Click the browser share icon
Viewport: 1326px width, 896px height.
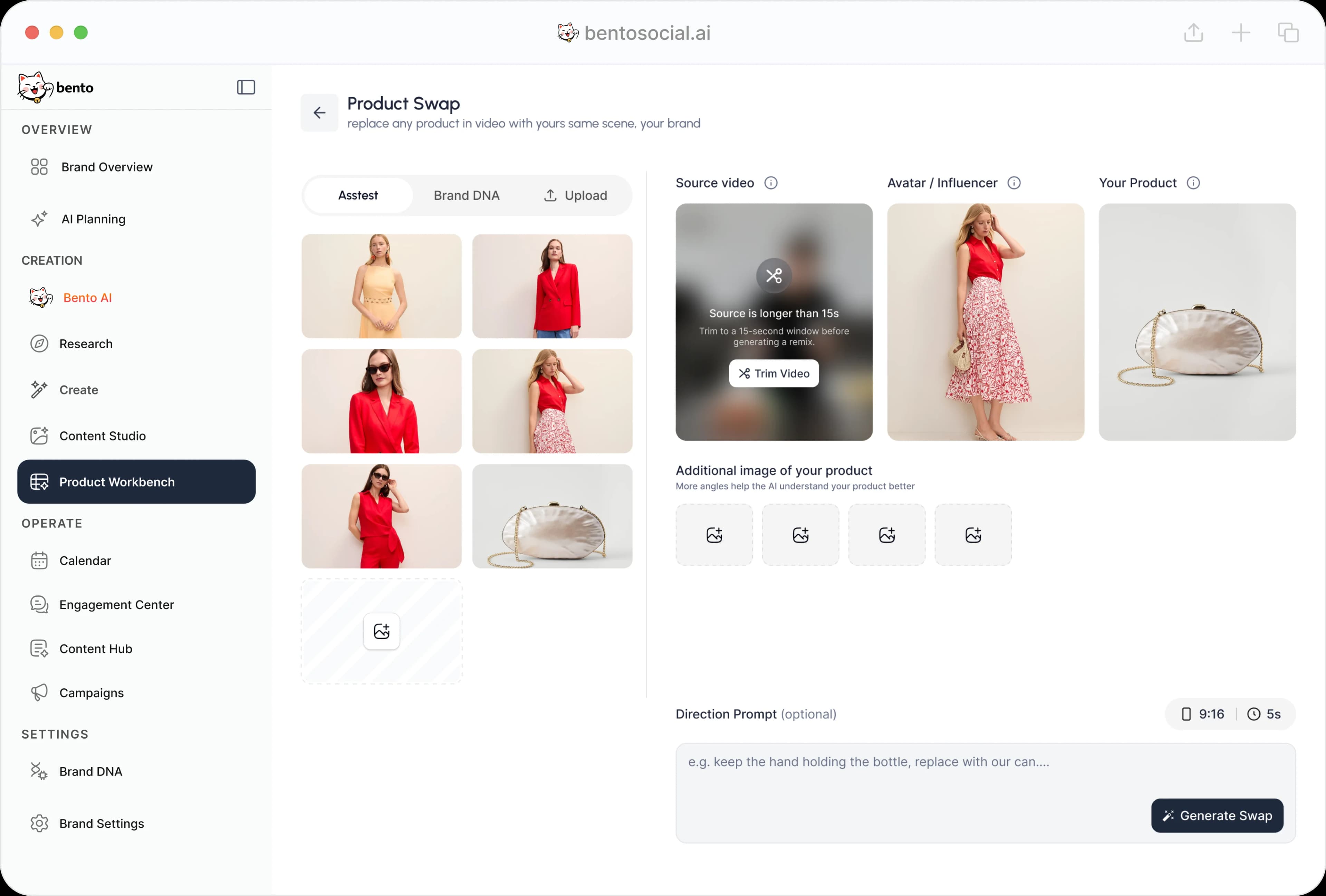coord(1194,32)
